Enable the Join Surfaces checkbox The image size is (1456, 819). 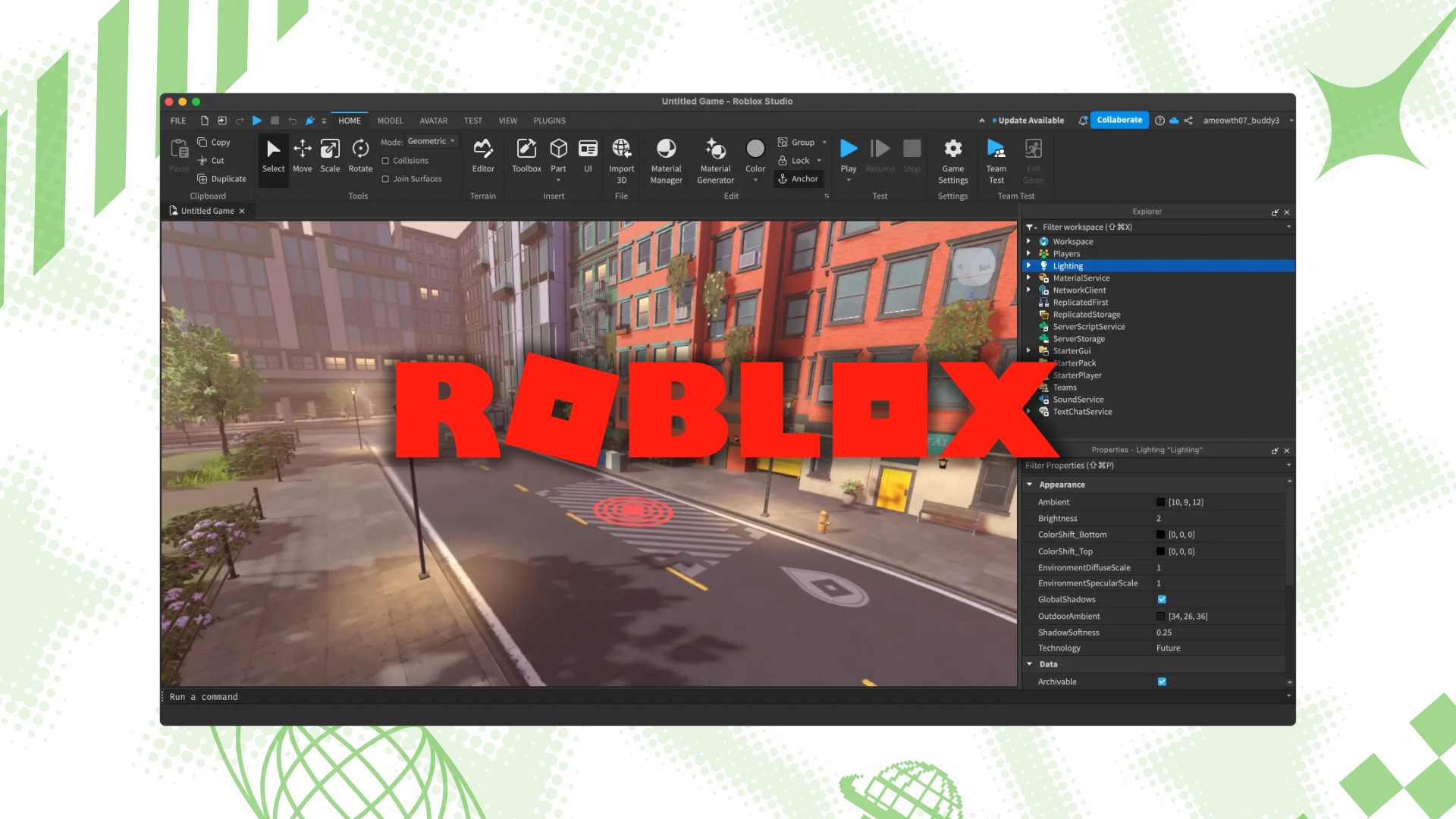tap(385, 179)
